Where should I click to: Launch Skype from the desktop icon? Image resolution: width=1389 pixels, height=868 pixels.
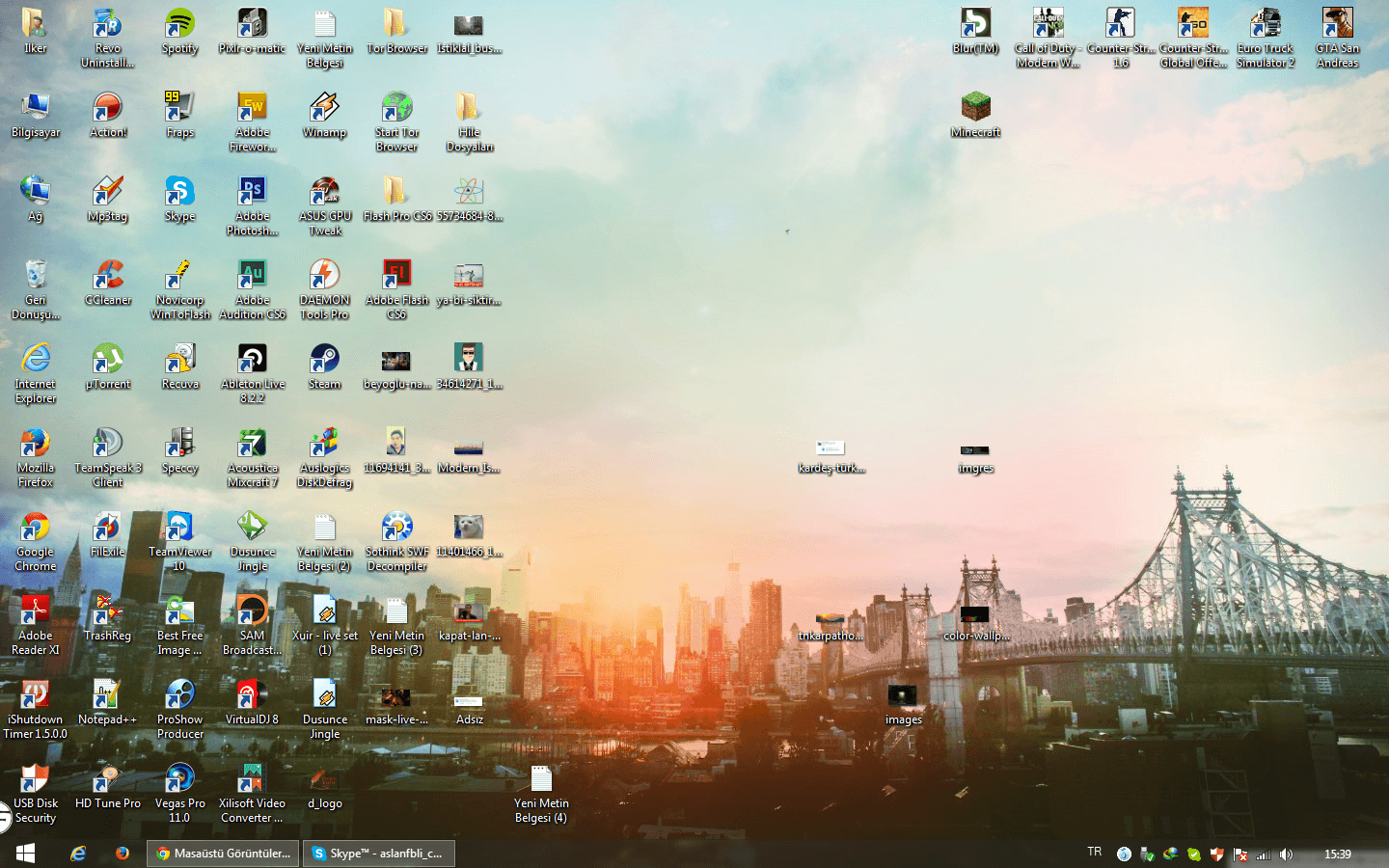[x=179, y=200]
